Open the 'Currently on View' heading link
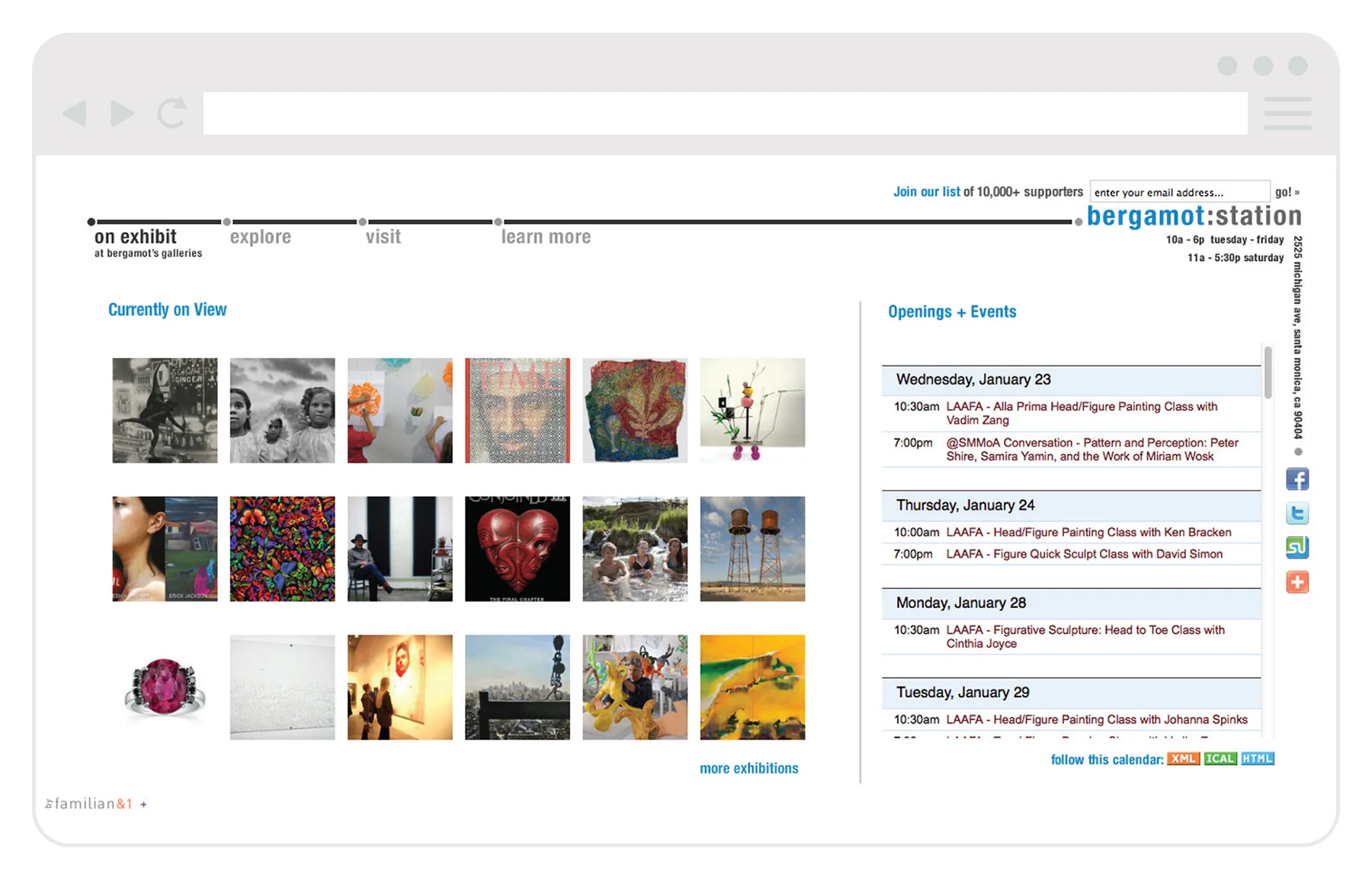 pos(167,309)
